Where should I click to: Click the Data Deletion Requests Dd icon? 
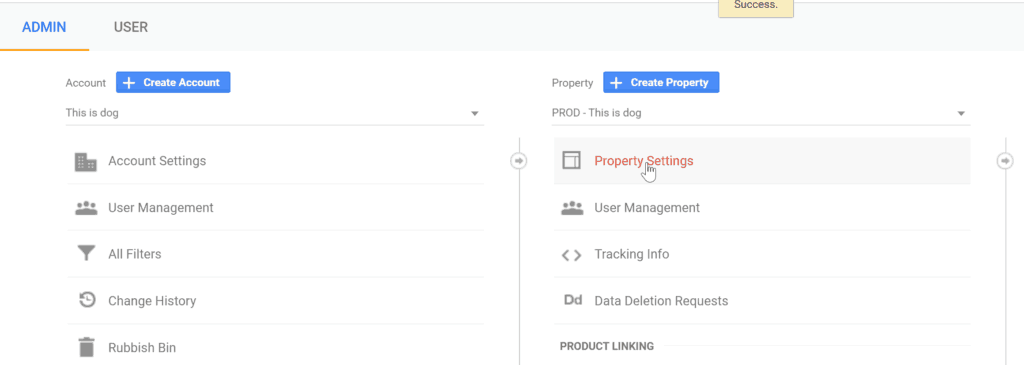(572, 301)
